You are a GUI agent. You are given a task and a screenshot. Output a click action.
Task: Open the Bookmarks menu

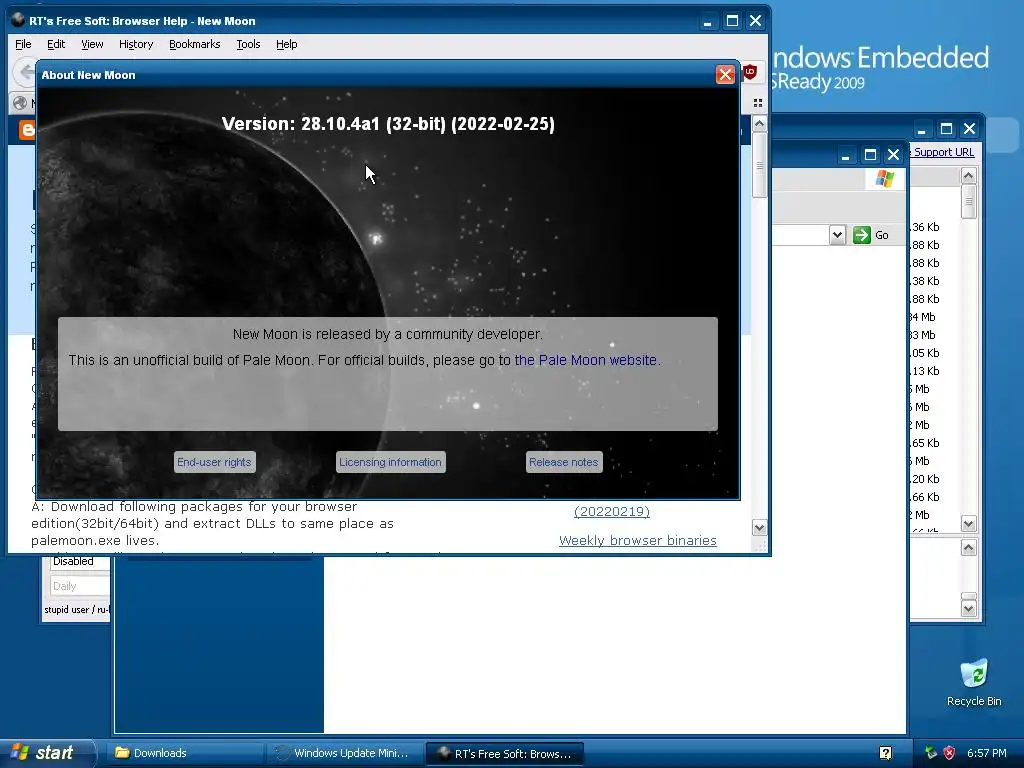[195, 44]
